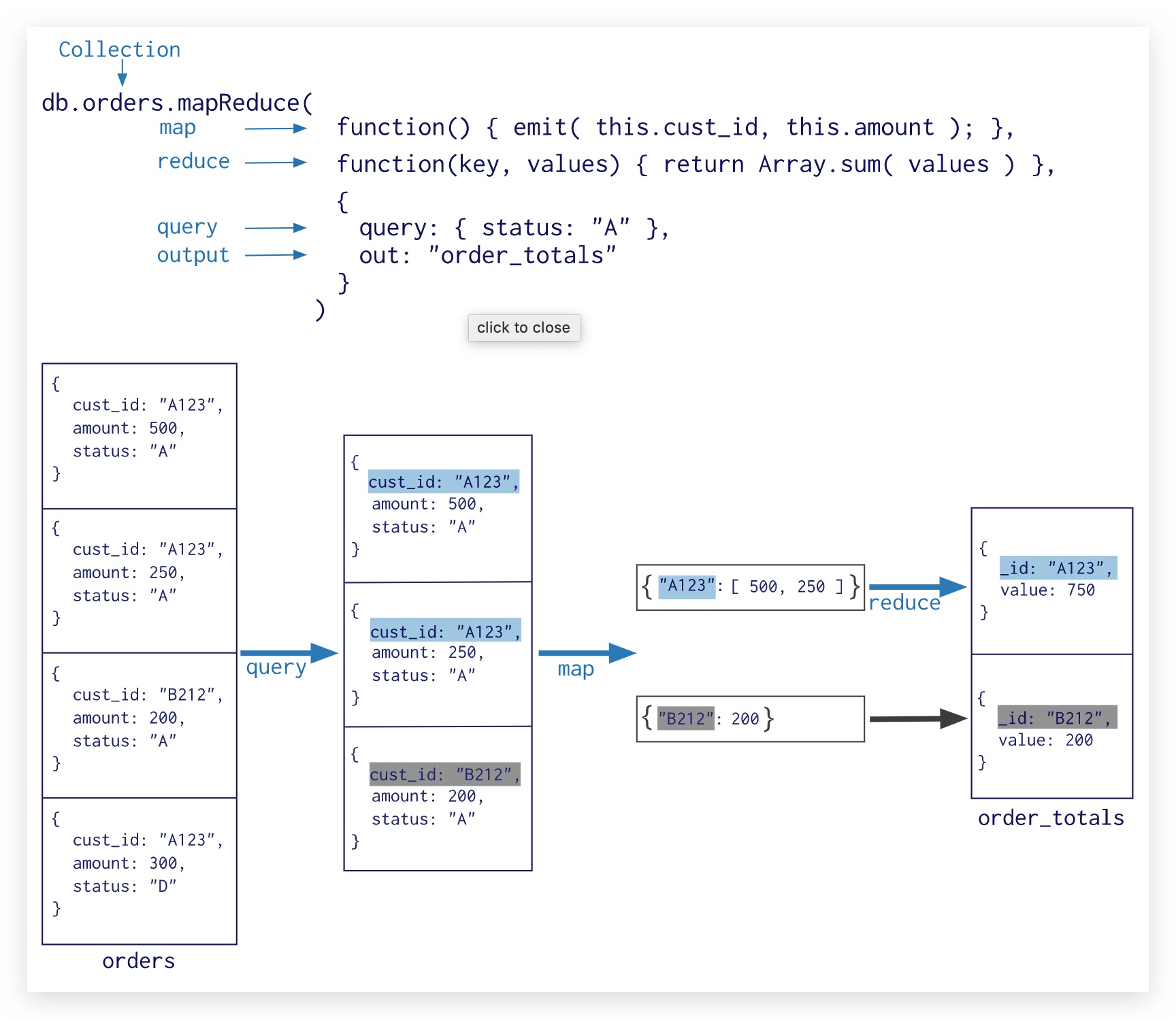Click the black arrow pointing to the B212 result
The width and height of the screenshot is (1176, 1019).
coord(917,718)
